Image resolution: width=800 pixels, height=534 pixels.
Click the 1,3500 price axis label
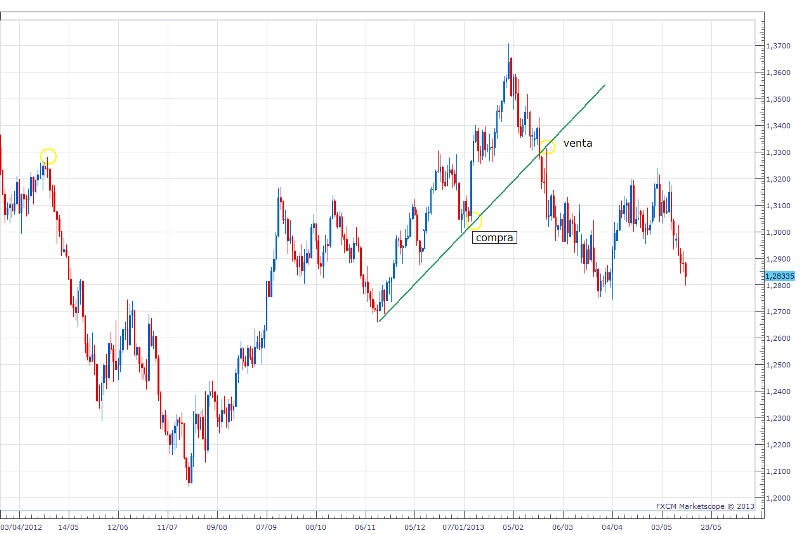(x=779, y=99)
